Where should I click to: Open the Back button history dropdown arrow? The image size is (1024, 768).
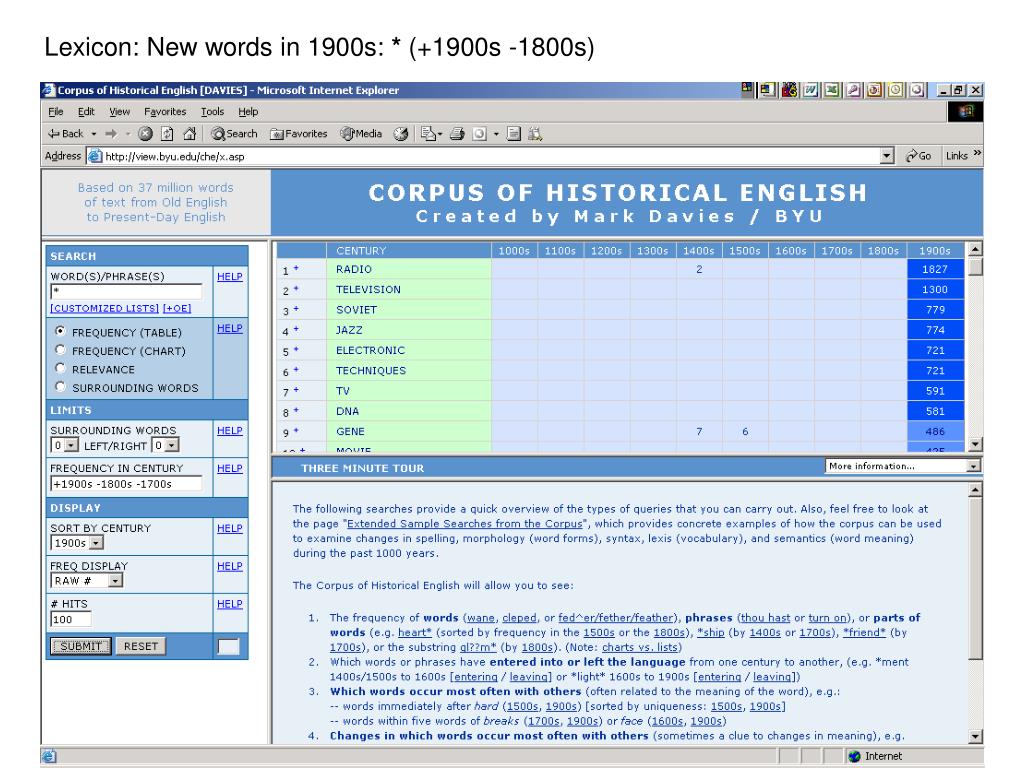pyautogui.click(x=93, y=134)
